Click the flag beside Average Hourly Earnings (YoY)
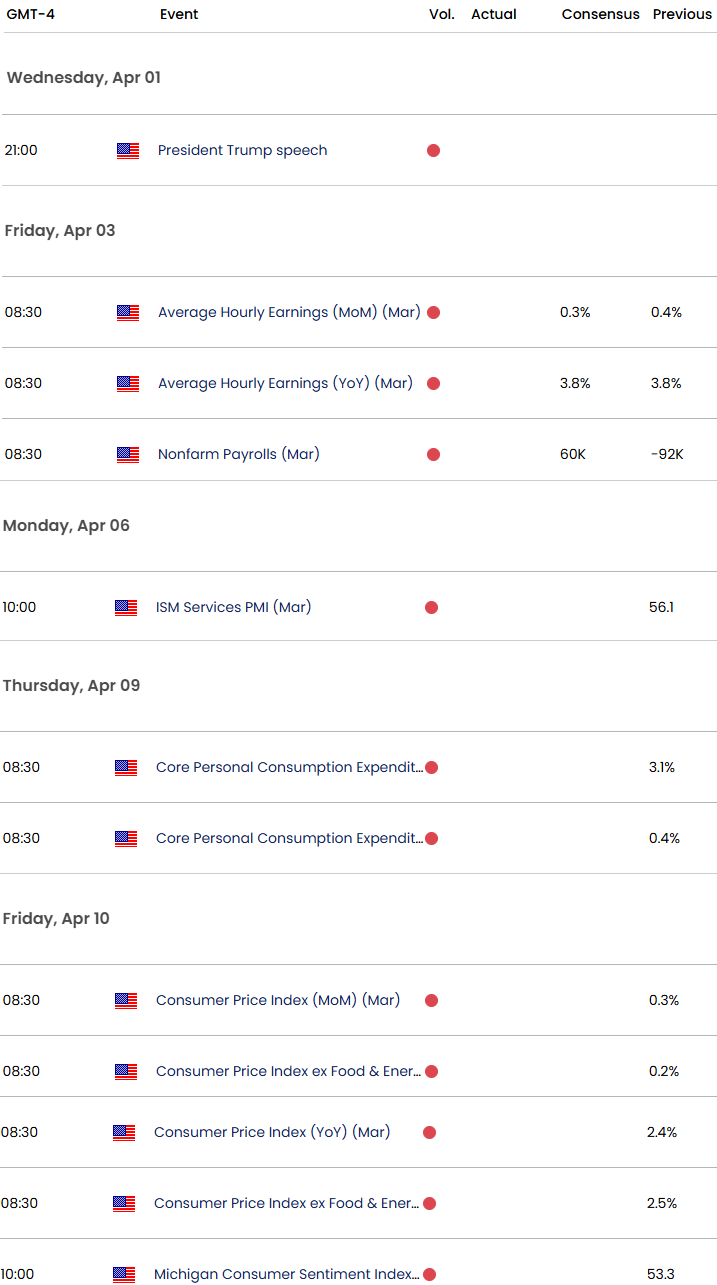 tap(128, 384)
